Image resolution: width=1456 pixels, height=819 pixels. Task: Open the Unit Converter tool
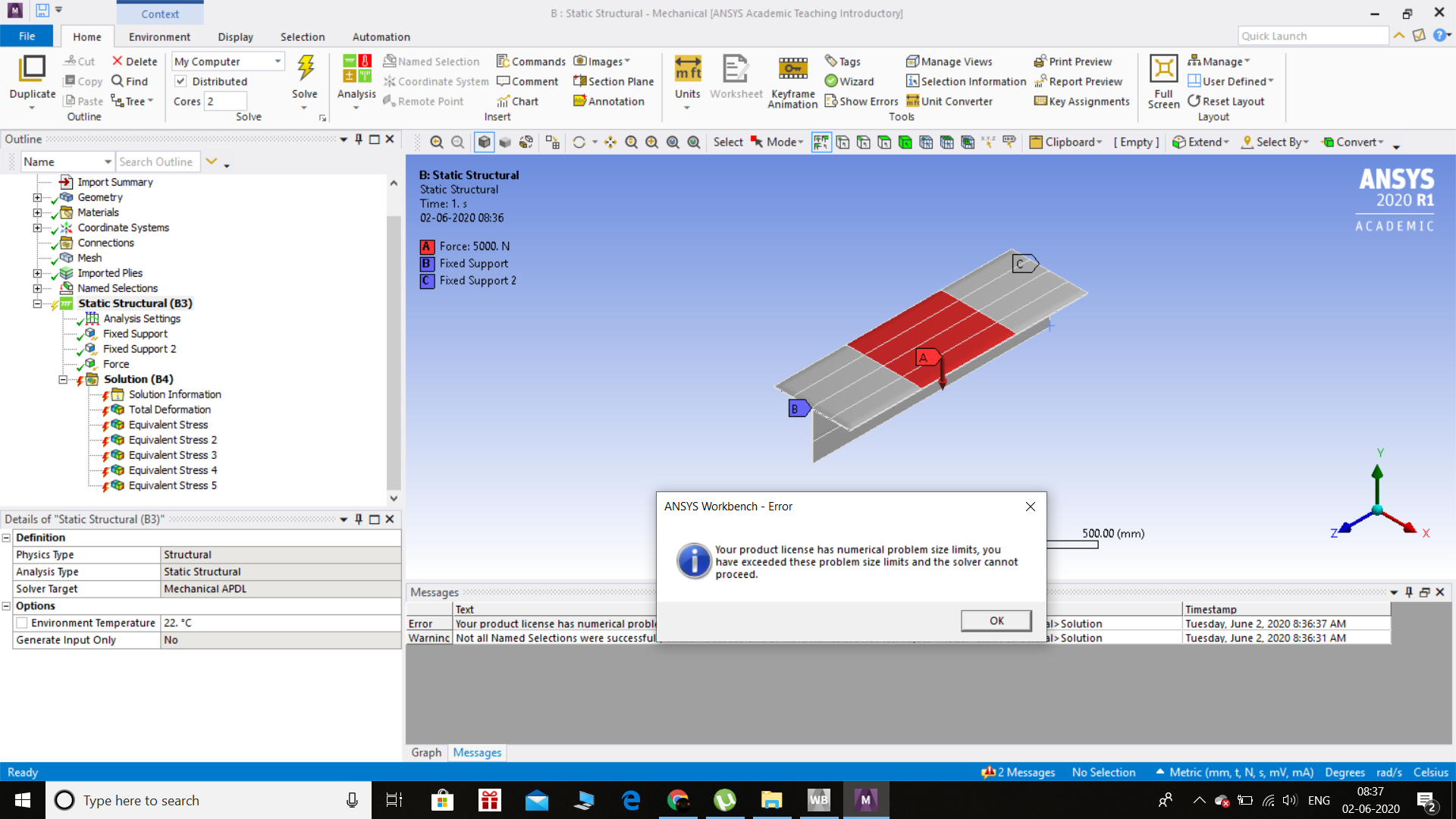[949, 101]
